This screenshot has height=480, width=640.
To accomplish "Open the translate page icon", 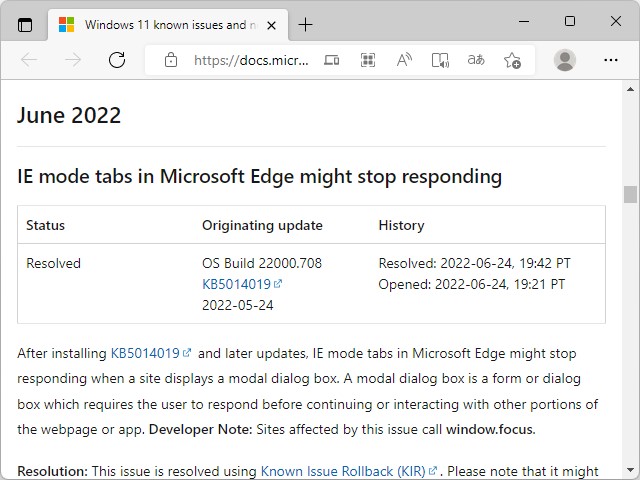I will coord(476,60).
